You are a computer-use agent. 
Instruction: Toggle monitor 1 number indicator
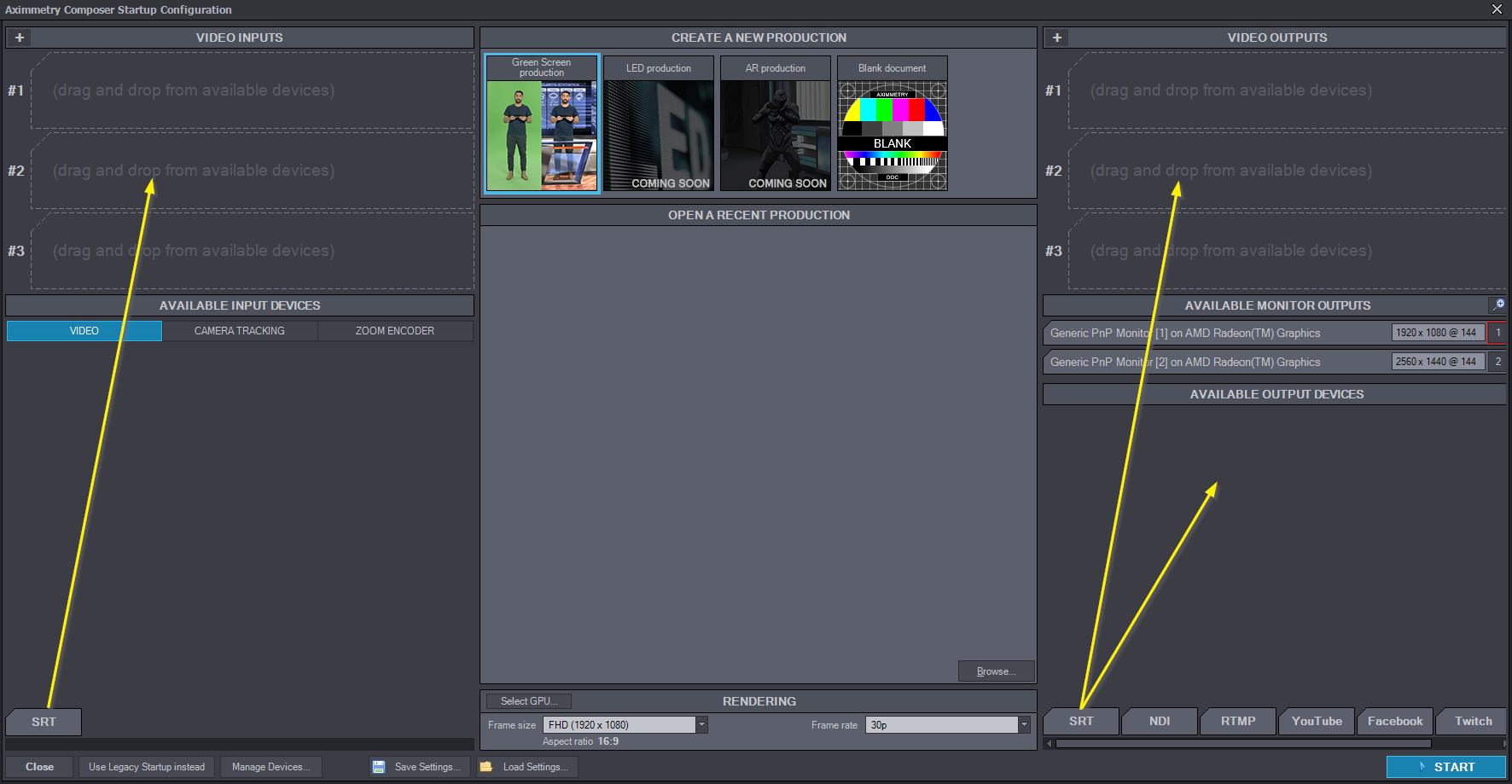coord(1497,333)
